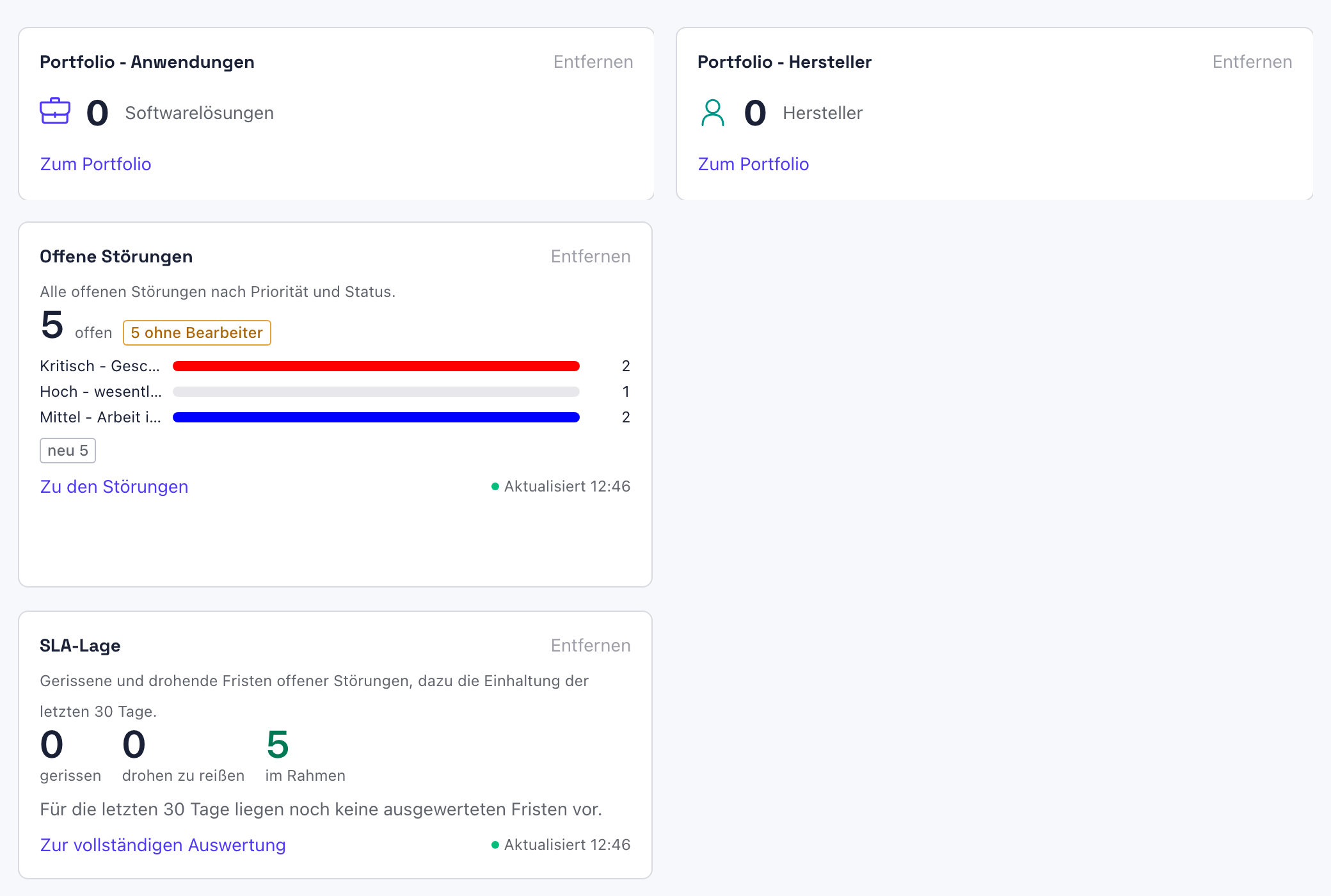
Task: Go to Zu den Störungen
Action: (114, 486)
